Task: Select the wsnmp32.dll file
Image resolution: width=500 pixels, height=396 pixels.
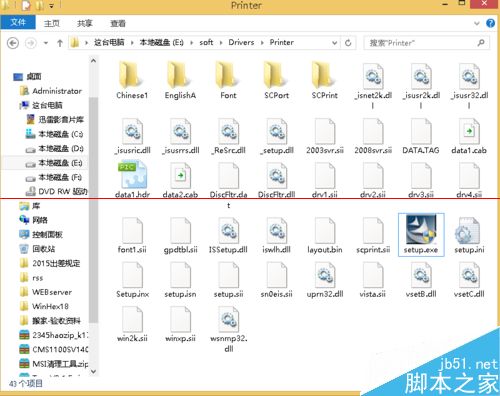Action: click(229, 329)
